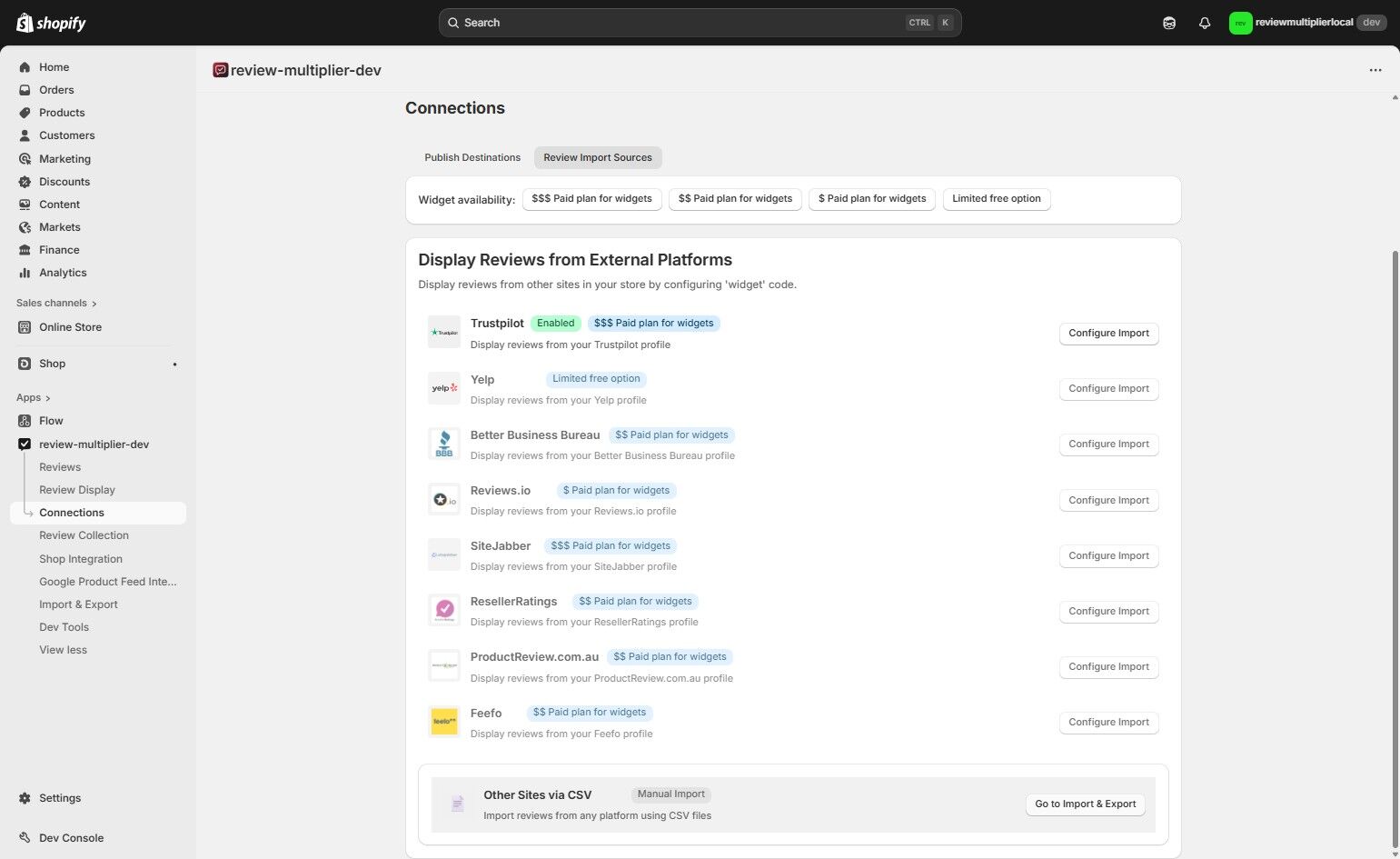Viewport: 1400px width, 859px height.
Task: Click the Online Store icon
Action: [25, 327]
